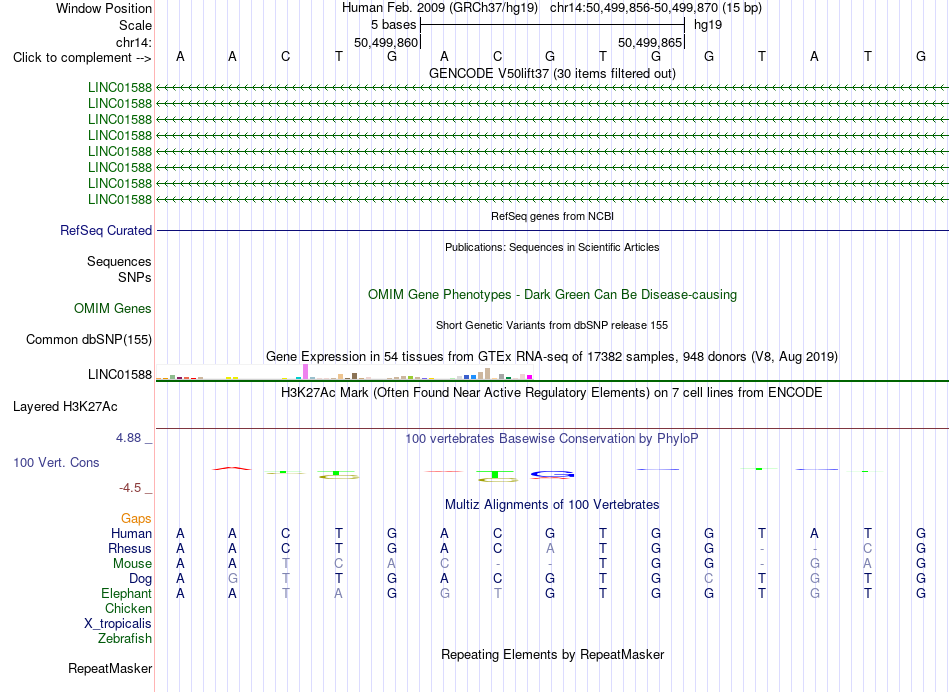Screen dimensions: 950x692
Task: Click the GTEx Gene Expression in 54 tissues title
Action: (x=552, y=356)
